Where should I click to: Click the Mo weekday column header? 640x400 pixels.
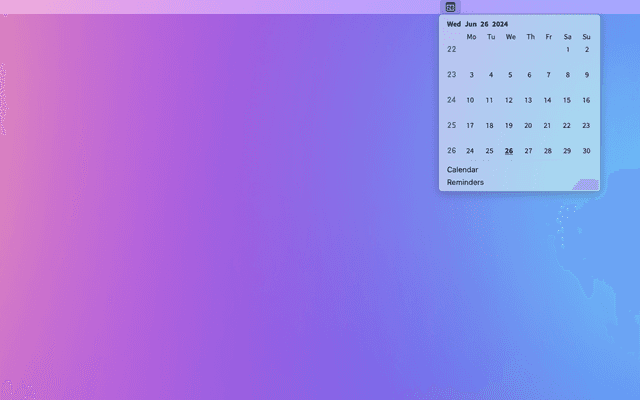click(x=471, y=37)
